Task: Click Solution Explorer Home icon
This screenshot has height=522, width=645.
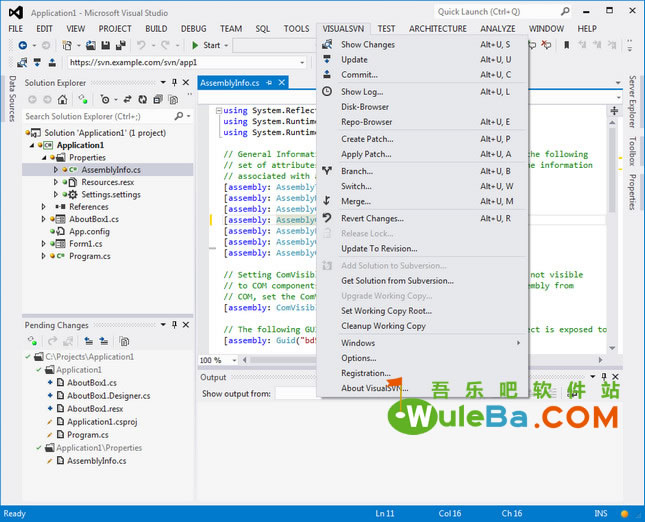Action: pos(63,99)
